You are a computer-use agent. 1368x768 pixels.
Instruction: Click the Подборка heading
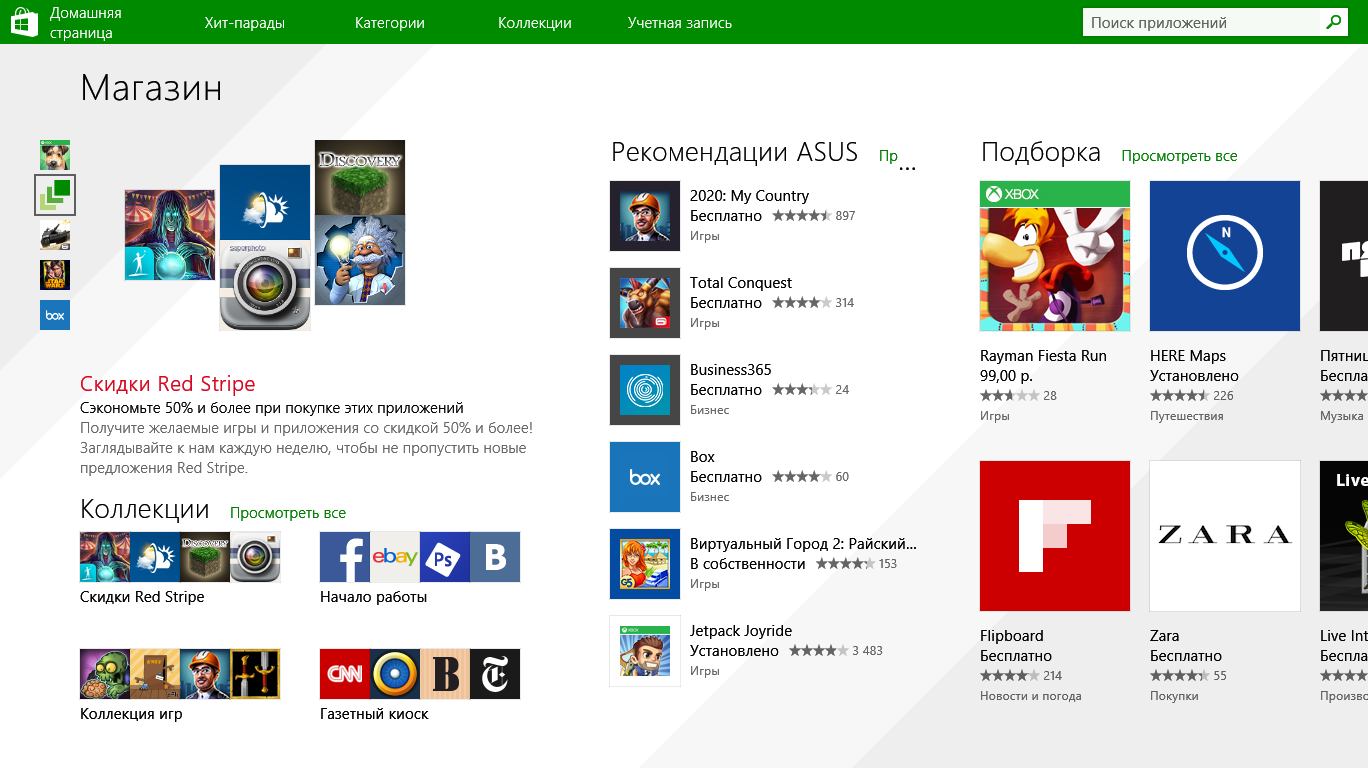(x=1041, y=152)
